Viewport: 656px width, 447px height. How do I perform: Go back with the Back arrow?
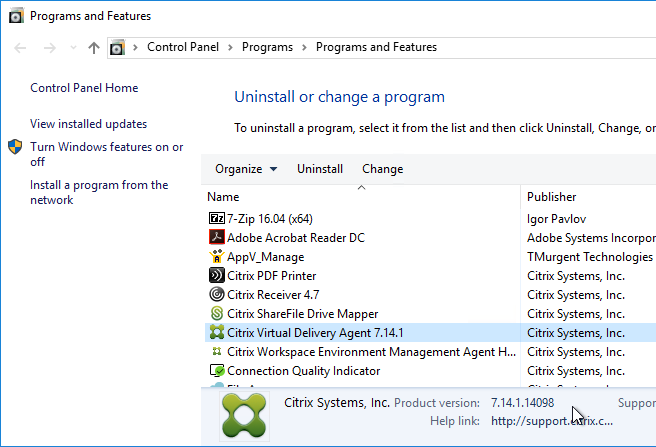coord(20,48)
